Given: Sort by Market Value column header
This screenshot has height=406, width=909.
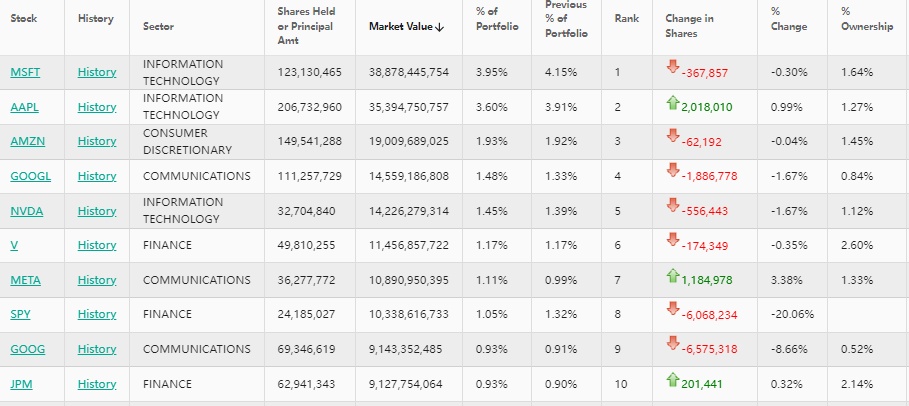Looking at the screenshot, I should pos(403,26).
